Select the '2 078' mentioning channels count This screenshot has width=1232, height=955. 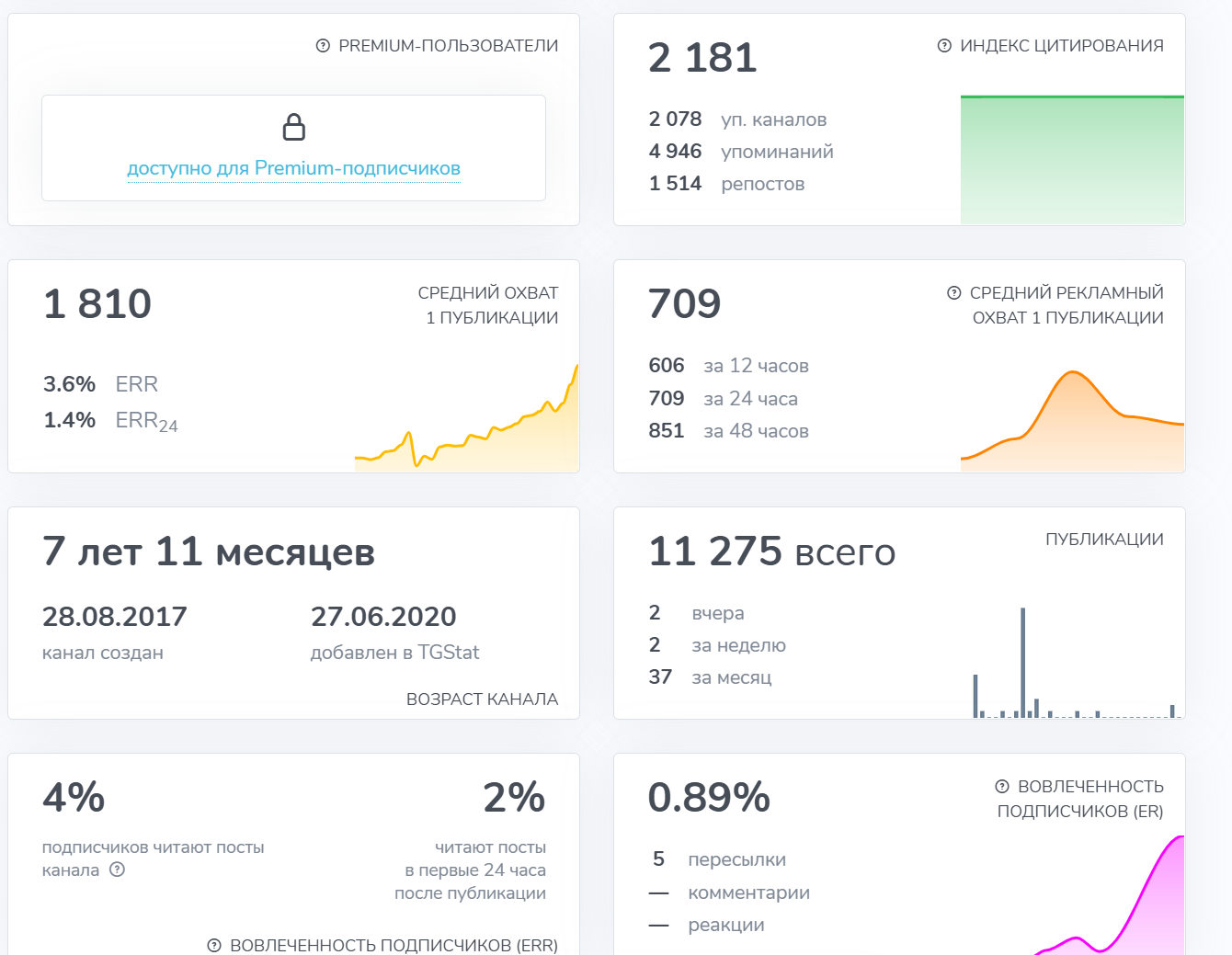(x=675, y=119)
